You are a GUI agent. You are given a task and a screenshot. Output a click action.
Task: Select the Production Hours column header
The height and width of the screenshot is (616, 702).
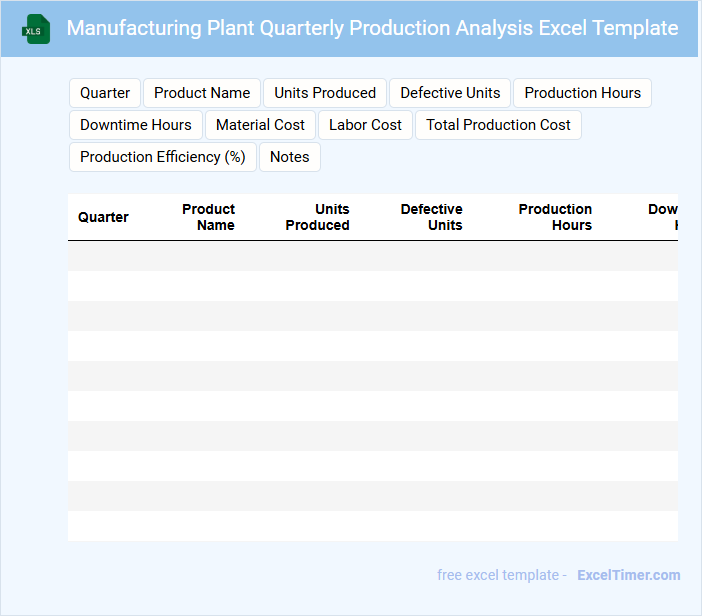pyautogui.click(x=555, y=217)
